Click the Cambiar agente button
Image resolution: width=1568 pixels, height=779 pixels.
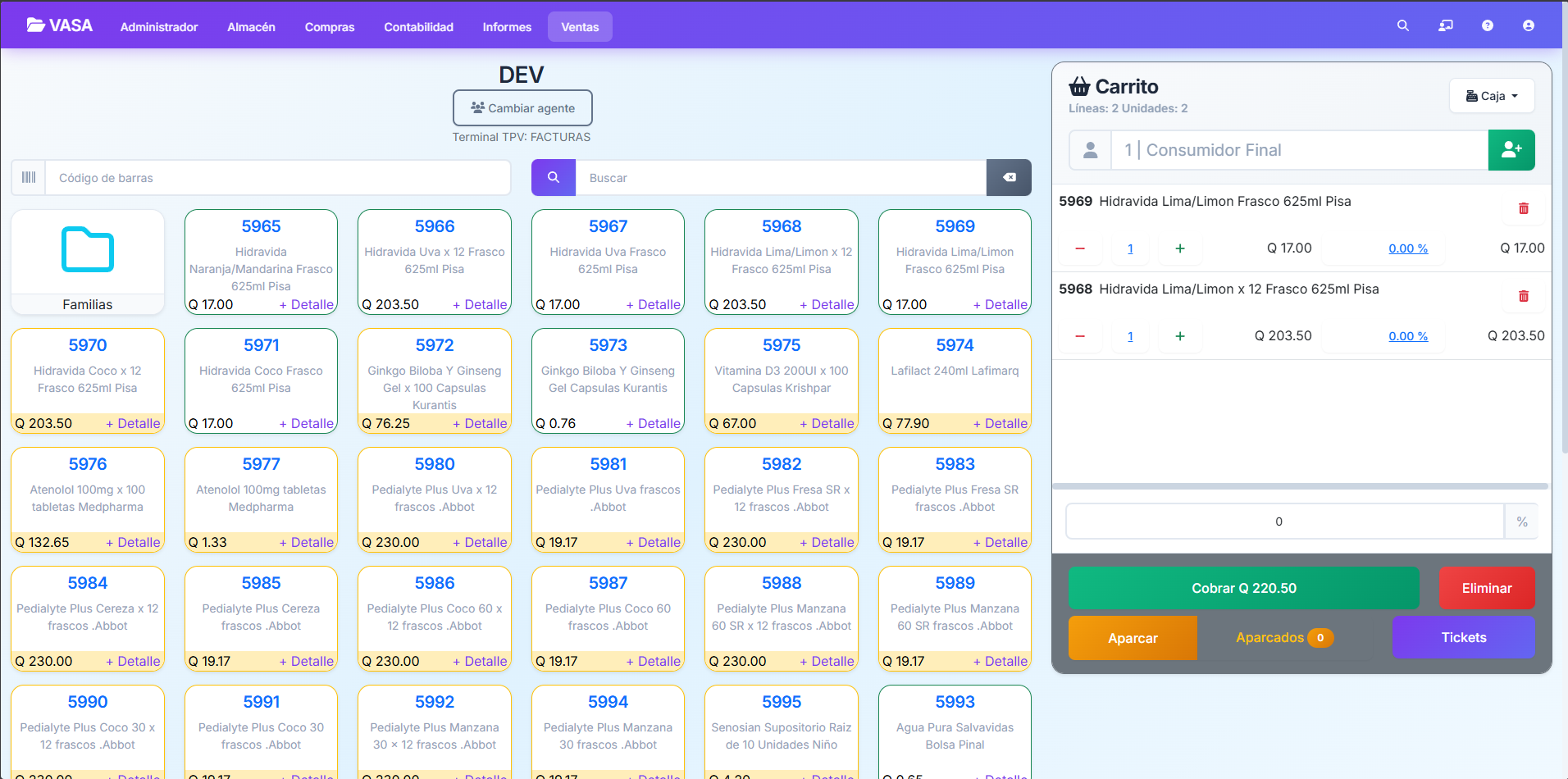tap(522, 108)
